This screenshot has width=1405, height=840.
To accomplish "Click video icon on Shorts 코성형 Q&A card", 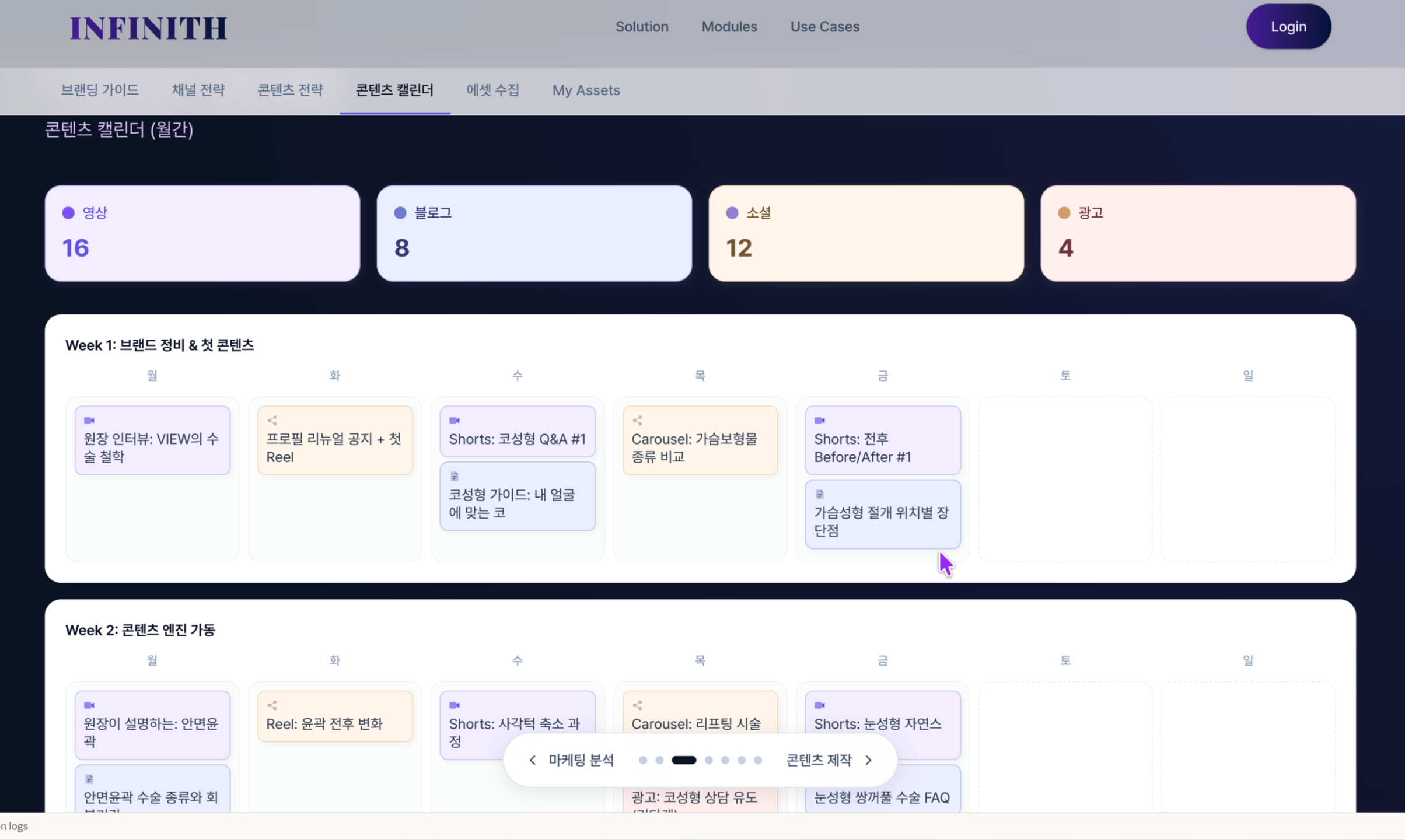I will [455, 420].
